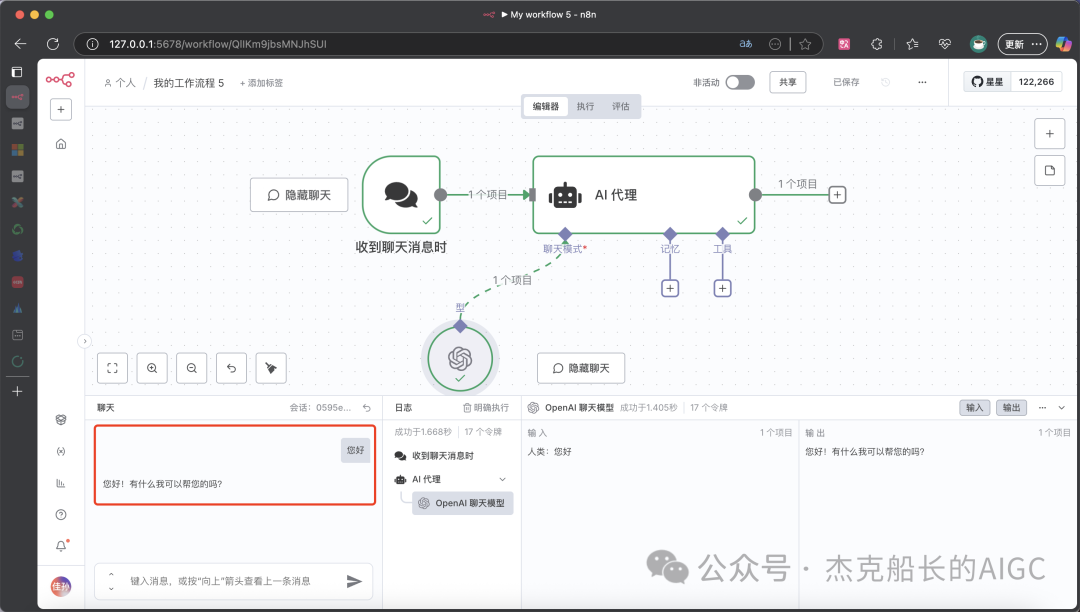
Task: Switch to the 执行 tab
Action: [585, 106]
